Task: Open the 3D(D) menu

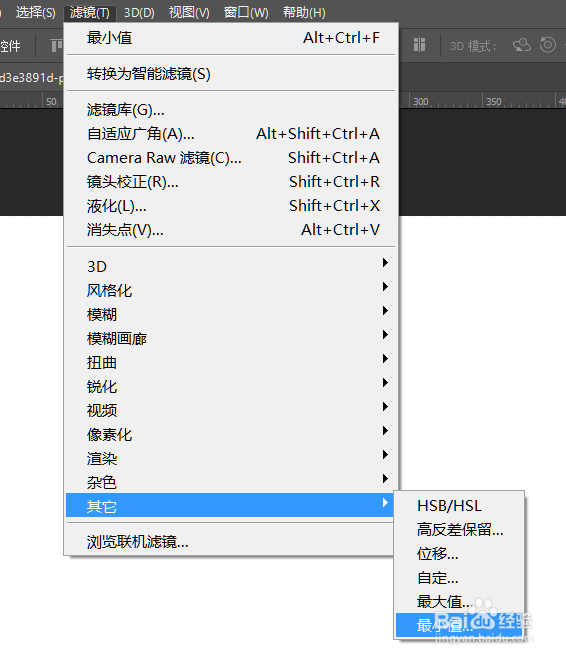Action: pyautogui.click(x=139, y=12)
